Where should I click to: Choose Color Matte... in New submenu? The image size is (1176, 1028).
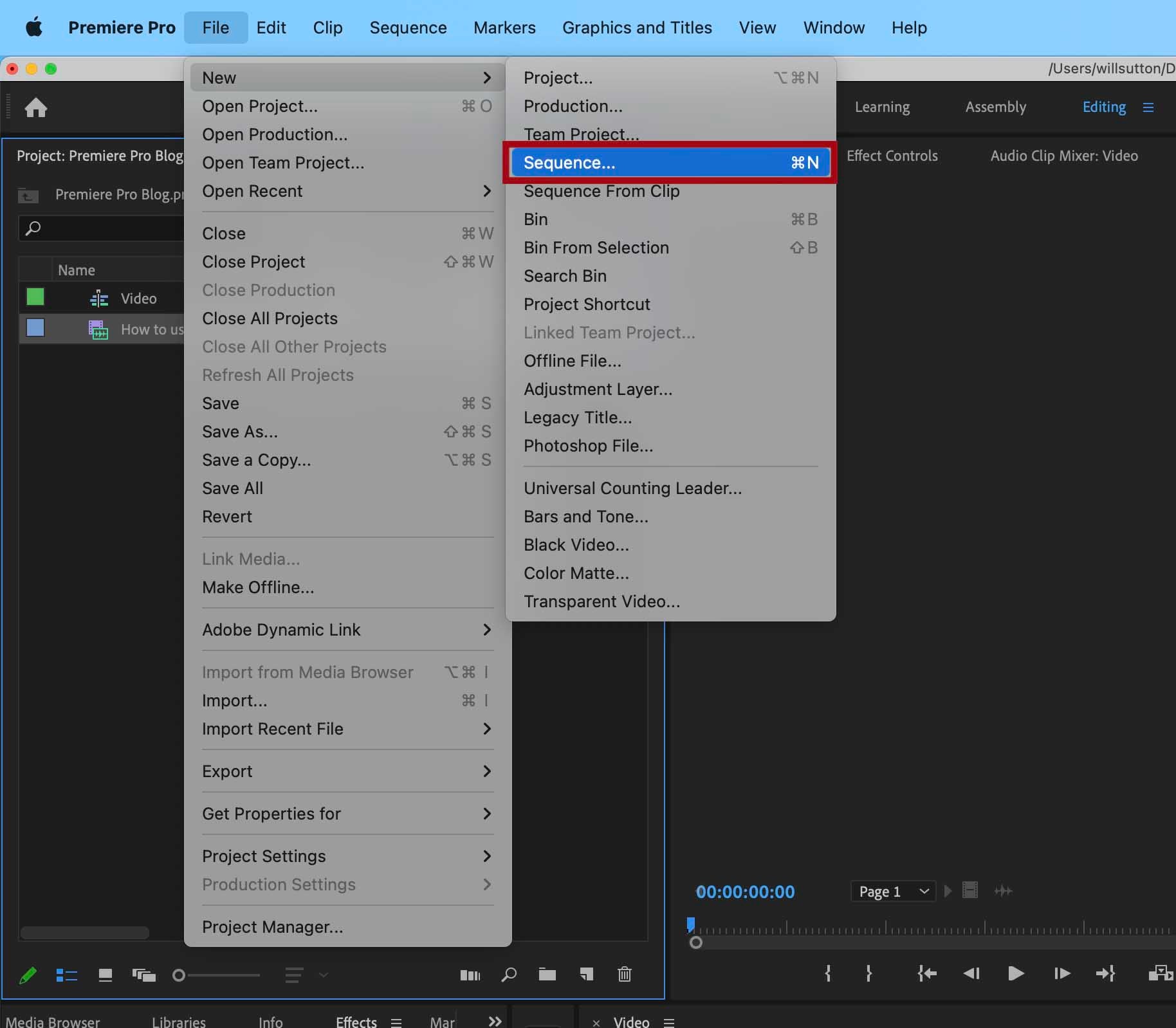click(670, 573)
